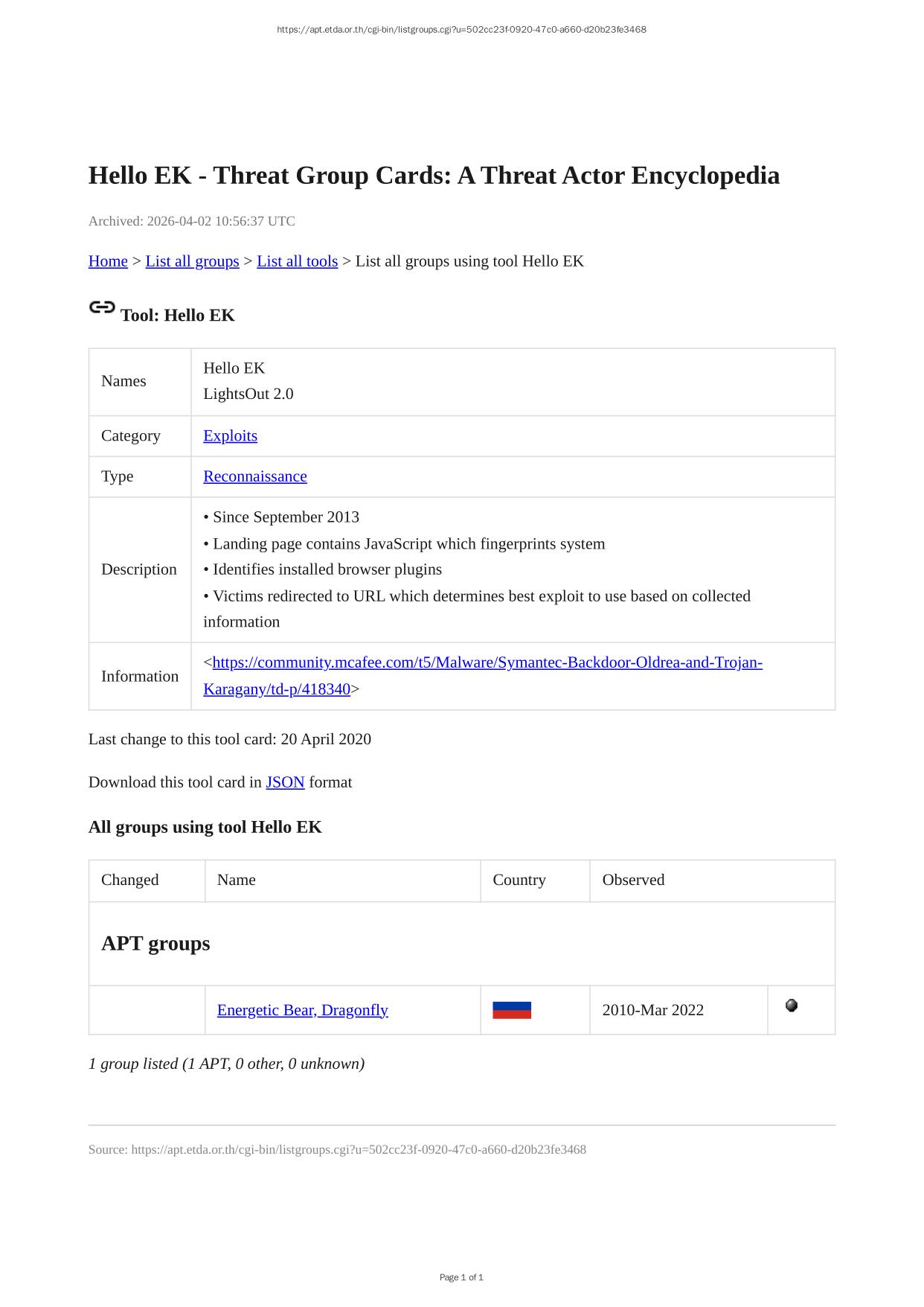Click the Observed column header
Screen dimensions: 924x1307
(633, 880)
